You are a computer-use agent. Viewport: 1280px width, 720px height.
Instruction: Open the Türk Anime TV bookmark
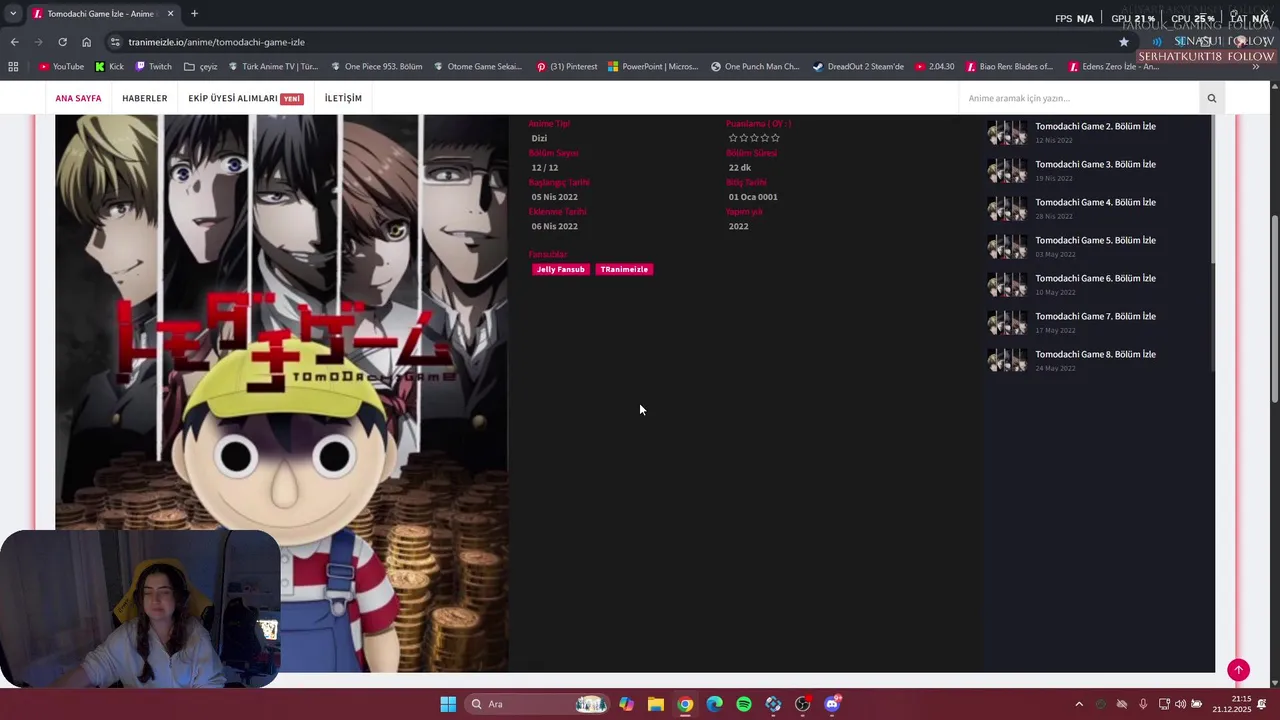point(273,67)
